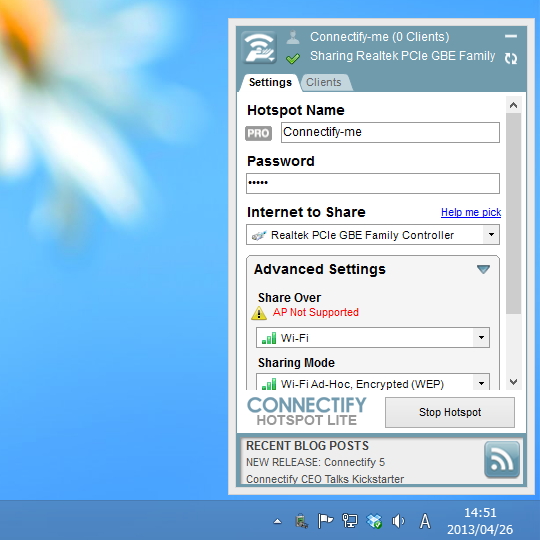Click the Connectify Hotspot Lite logo

(x=307, y=412)
